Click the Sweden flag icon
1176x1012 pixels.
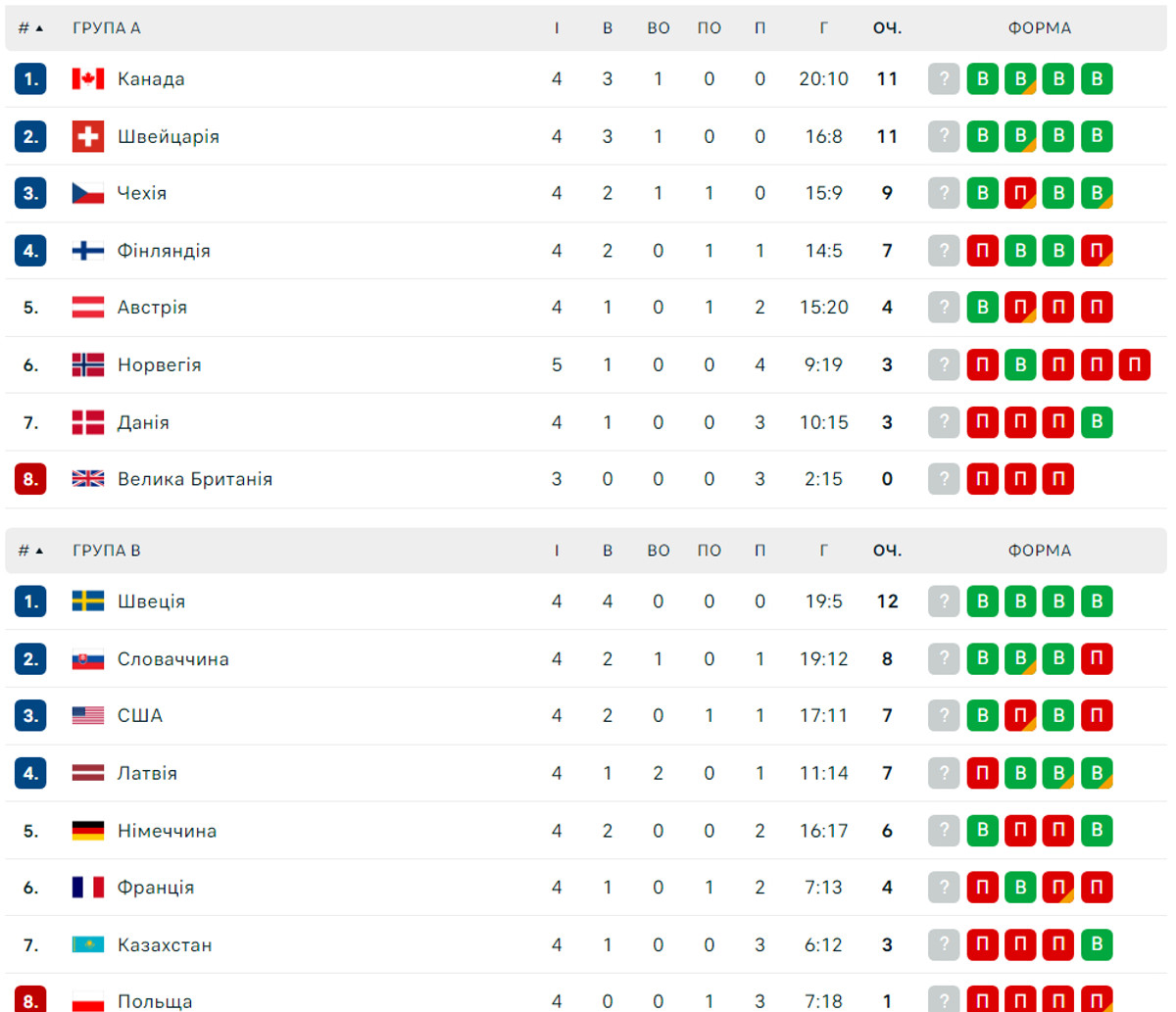pyautogui.click(x=88, y=602)
